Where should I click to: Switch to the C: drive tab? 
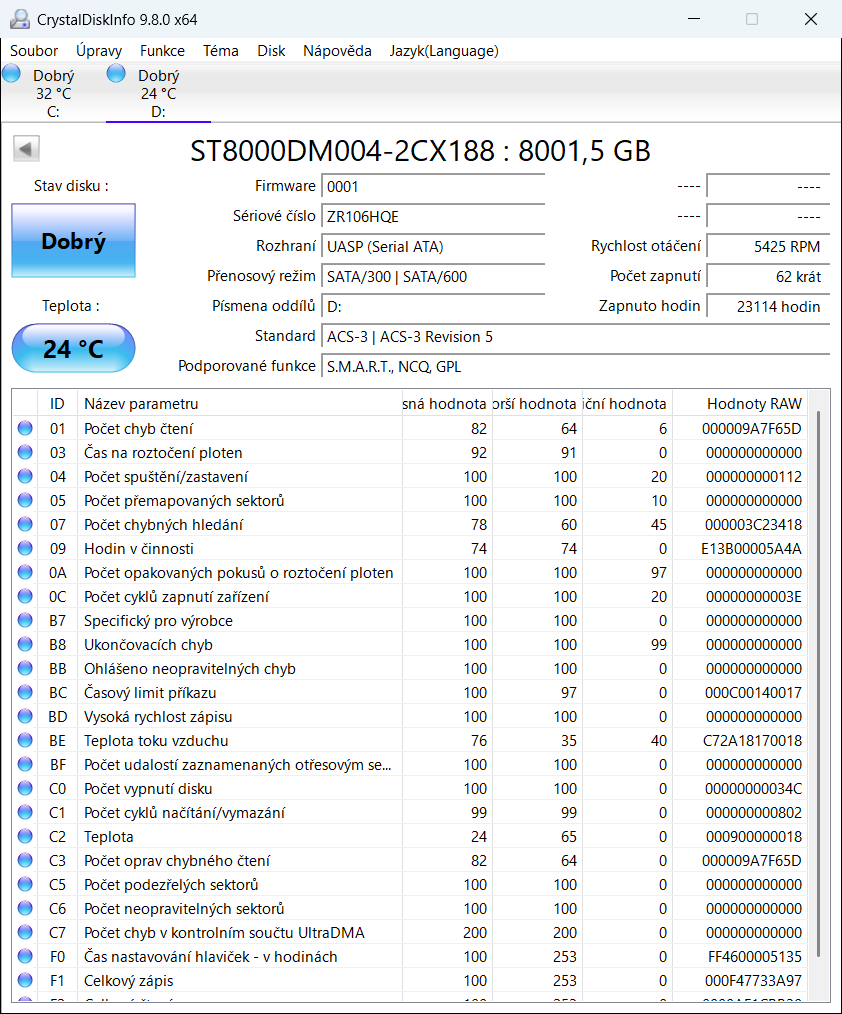(x=54, y=90)
